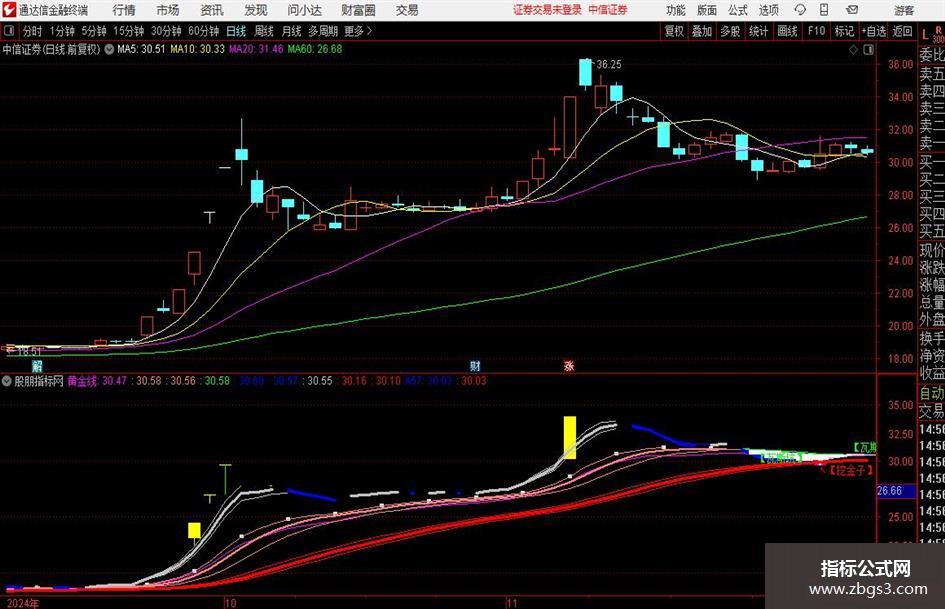Click MA5: 30.51 label
The height and width of the screenshot is (609, 945).
point(141,49)
